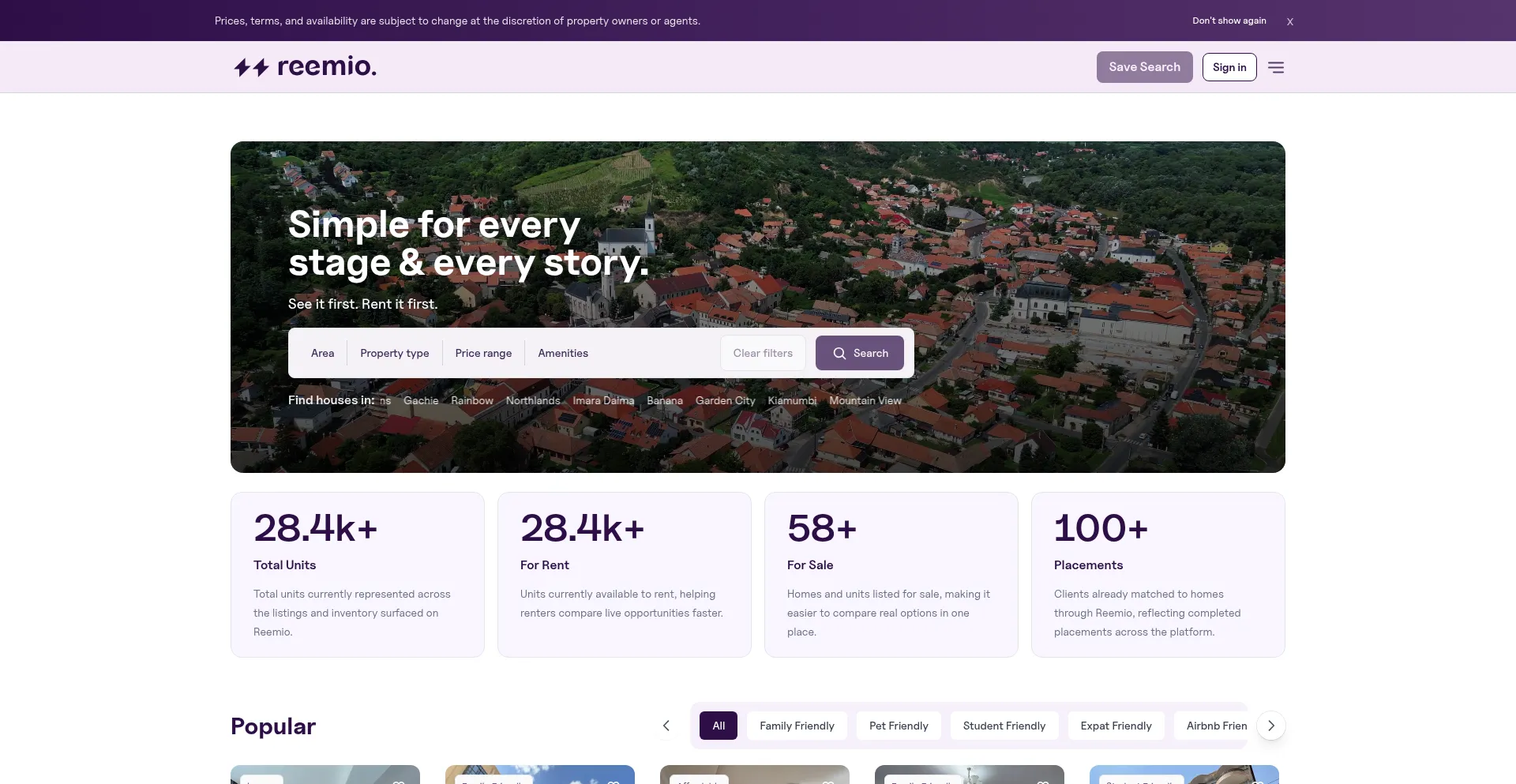This screenshot has height=784, width=1516.
Task: Click Don't show again link
Action: [x=1229, y=21]
